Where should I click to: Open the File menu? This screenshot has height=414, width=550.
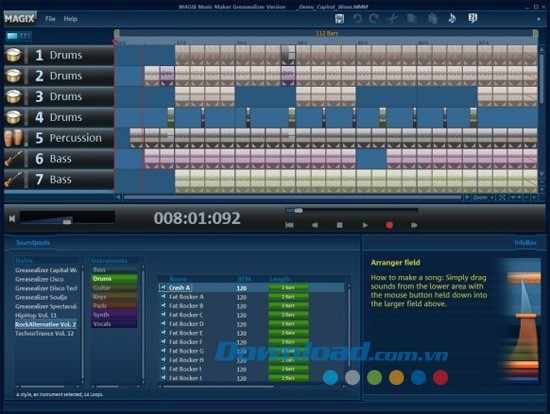[50, 19]
